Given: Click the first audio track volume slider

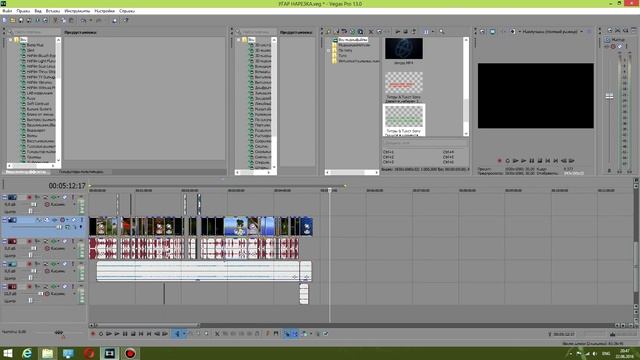Looking at the screenshot, I should 34,204.
